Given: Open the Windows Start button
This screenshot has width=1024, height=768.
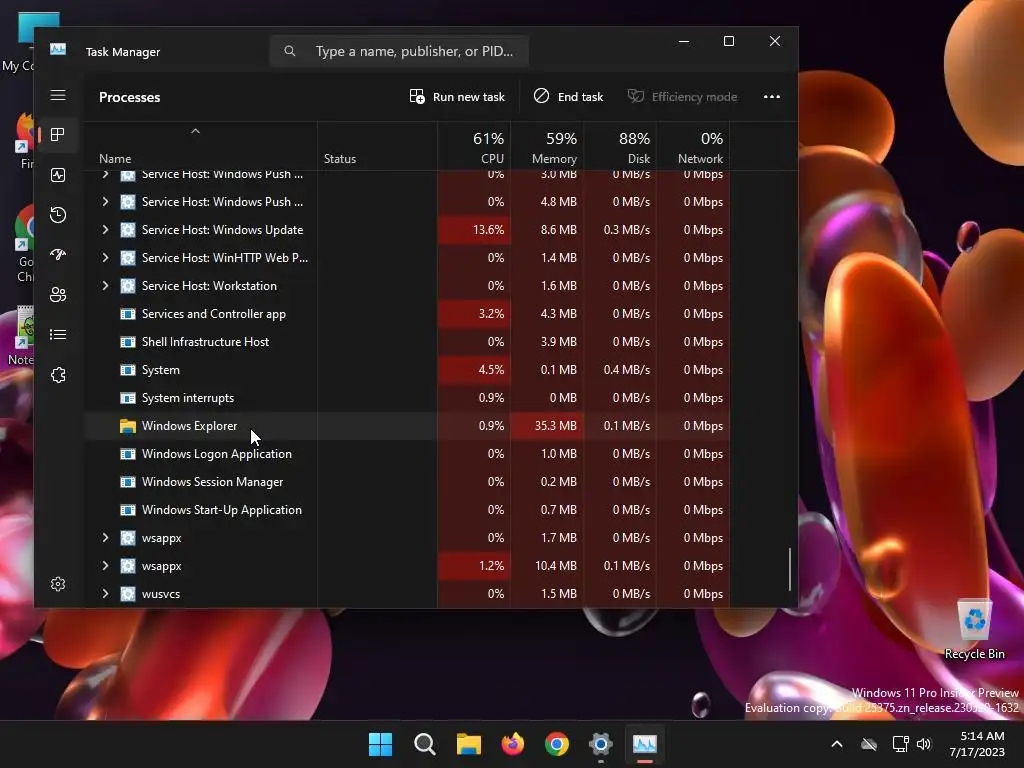Looking at the screenshot, I should [381, 744].
